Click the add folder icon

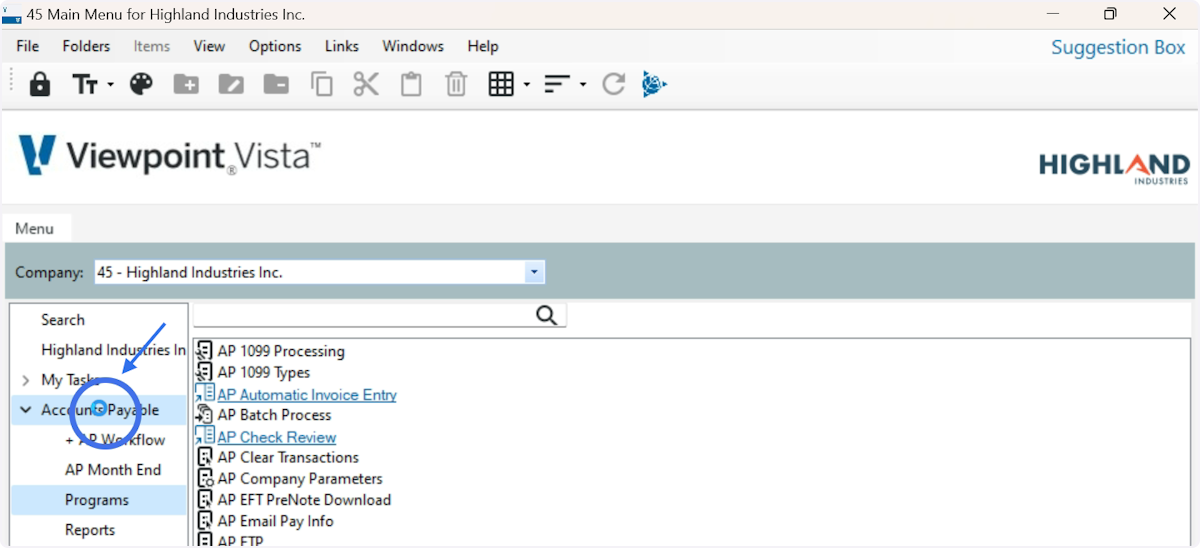point(186,85)
